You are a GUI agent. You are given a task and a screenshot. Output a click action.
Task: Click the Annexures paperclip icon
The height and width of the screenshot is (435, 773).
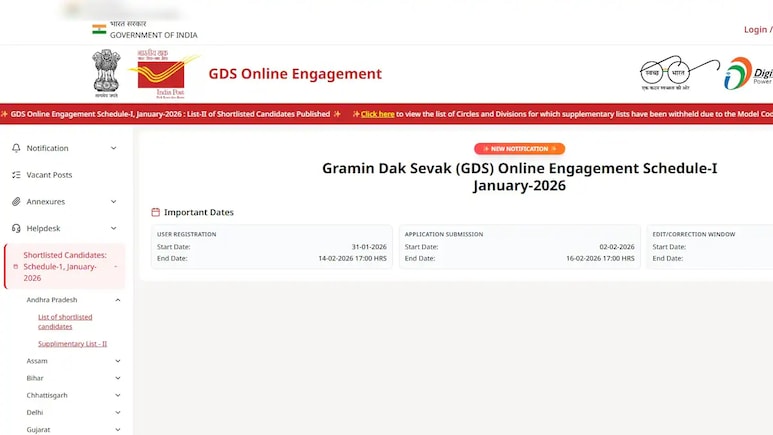pyautogui.click(x=16, y=202)
